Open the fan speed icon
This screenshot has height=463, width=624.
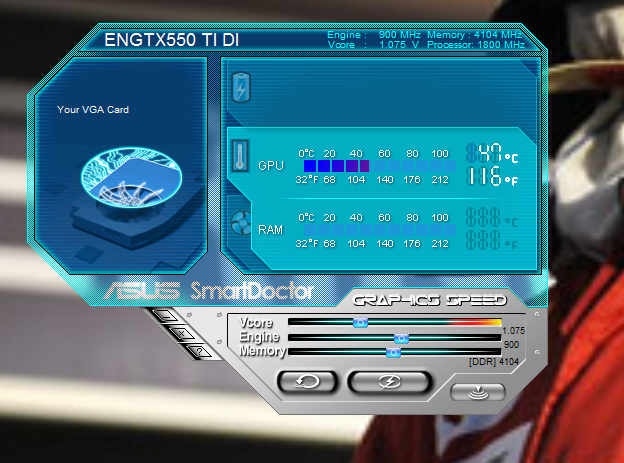point(241,223)
